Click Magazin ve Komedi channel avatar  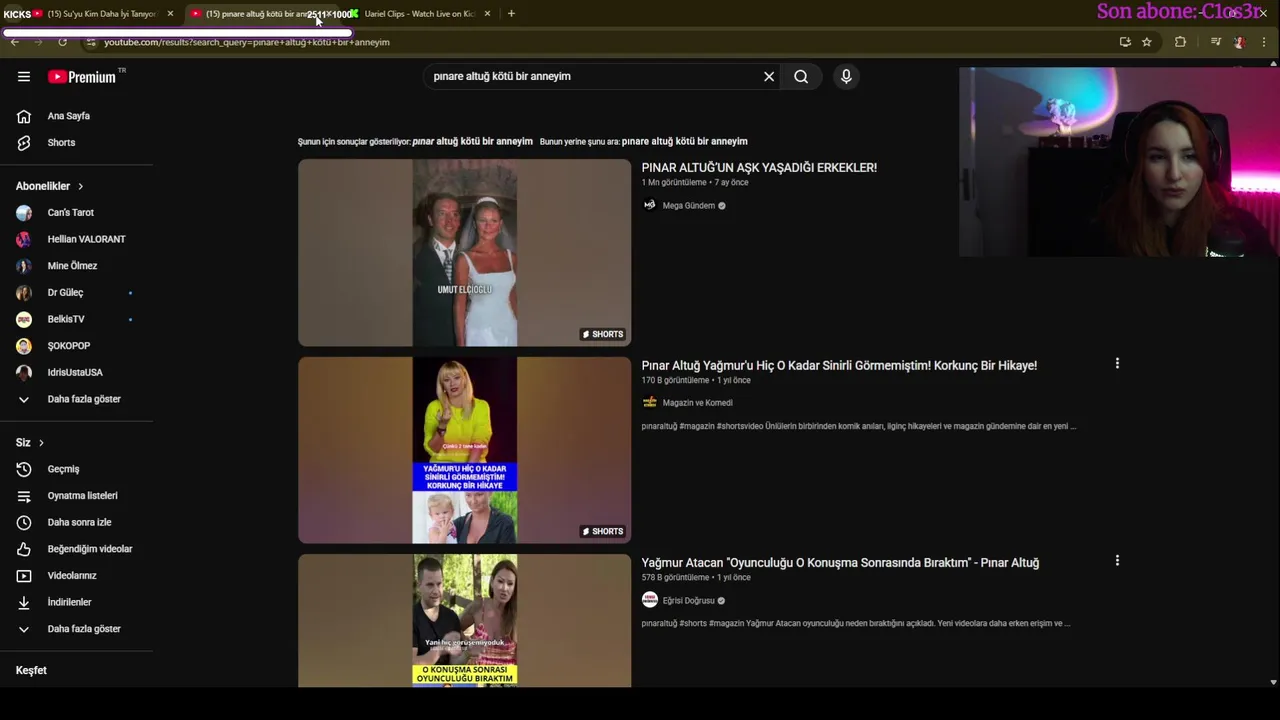point(650,402)
